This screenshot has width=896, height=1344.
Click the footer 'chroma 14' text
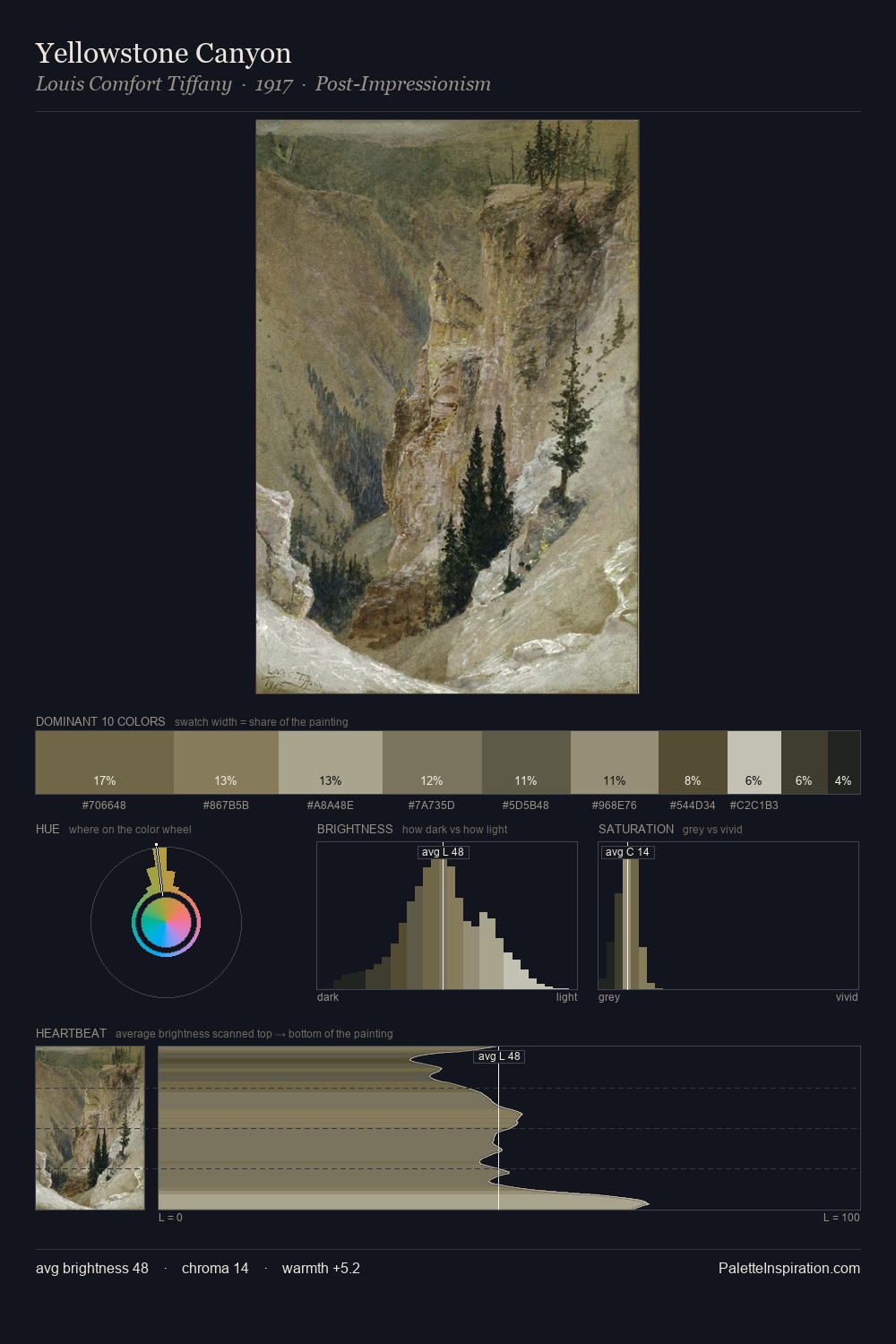coord(215,1268)
